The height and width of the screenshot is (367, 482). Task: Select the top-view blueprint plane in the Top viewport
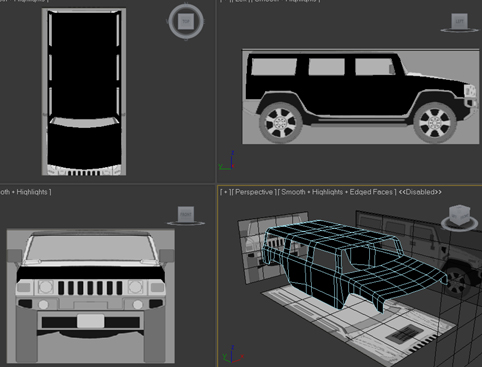(x=84, y=92)
